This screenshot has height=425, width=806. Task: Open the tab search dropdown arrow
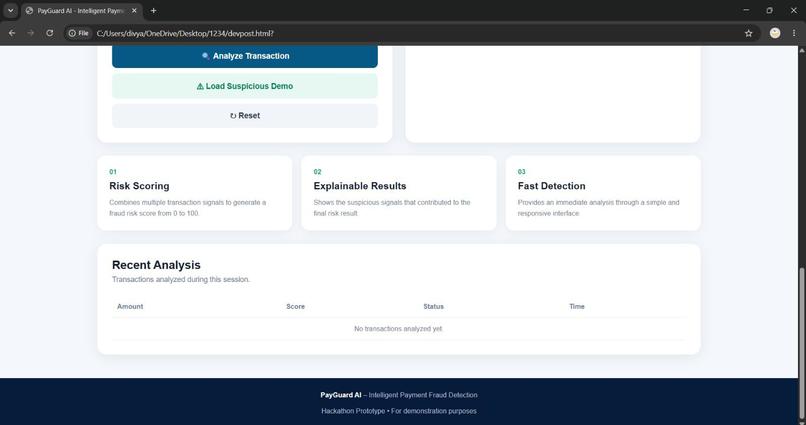pyautogui.click(x=10, y=10)
